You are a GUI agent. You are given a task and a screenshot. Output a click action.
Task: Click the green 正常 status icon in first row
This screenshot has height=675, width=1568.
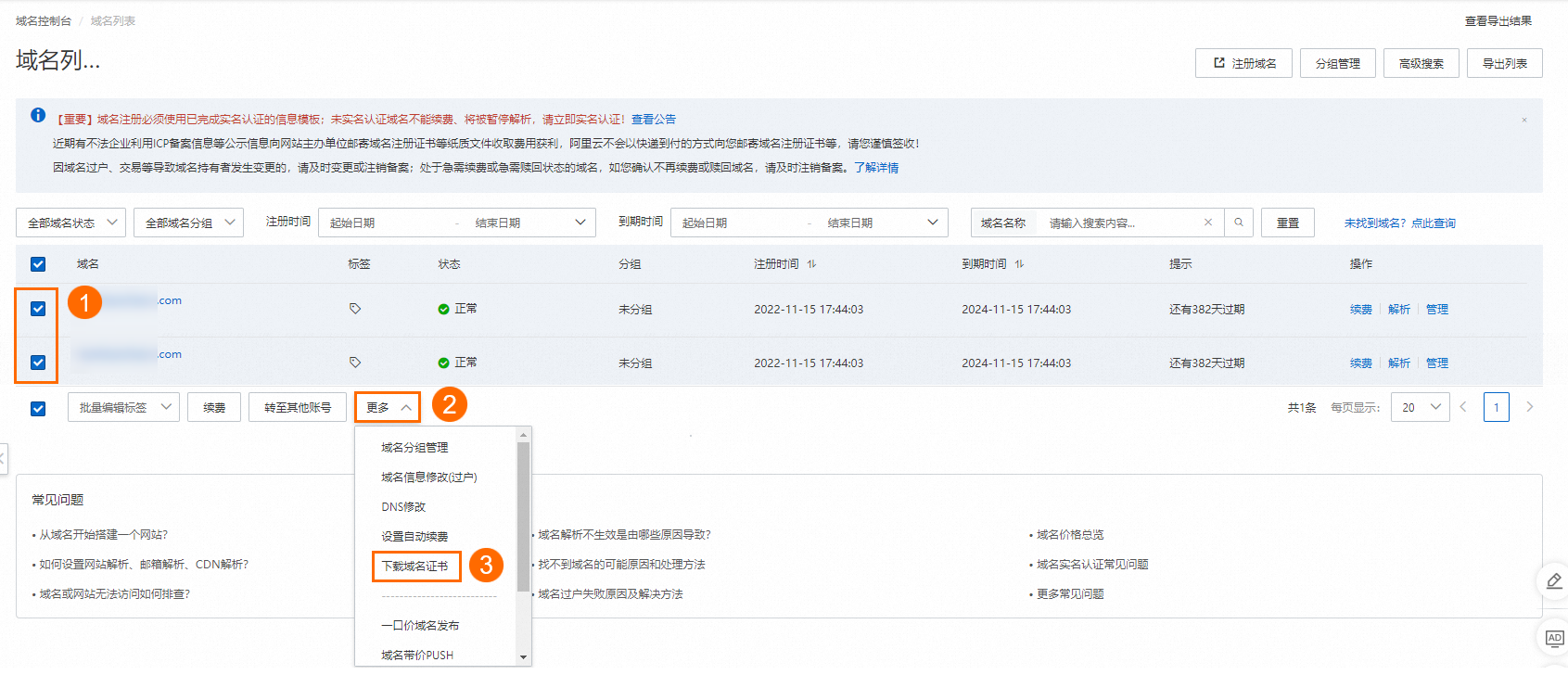click(x=443, y=309)
